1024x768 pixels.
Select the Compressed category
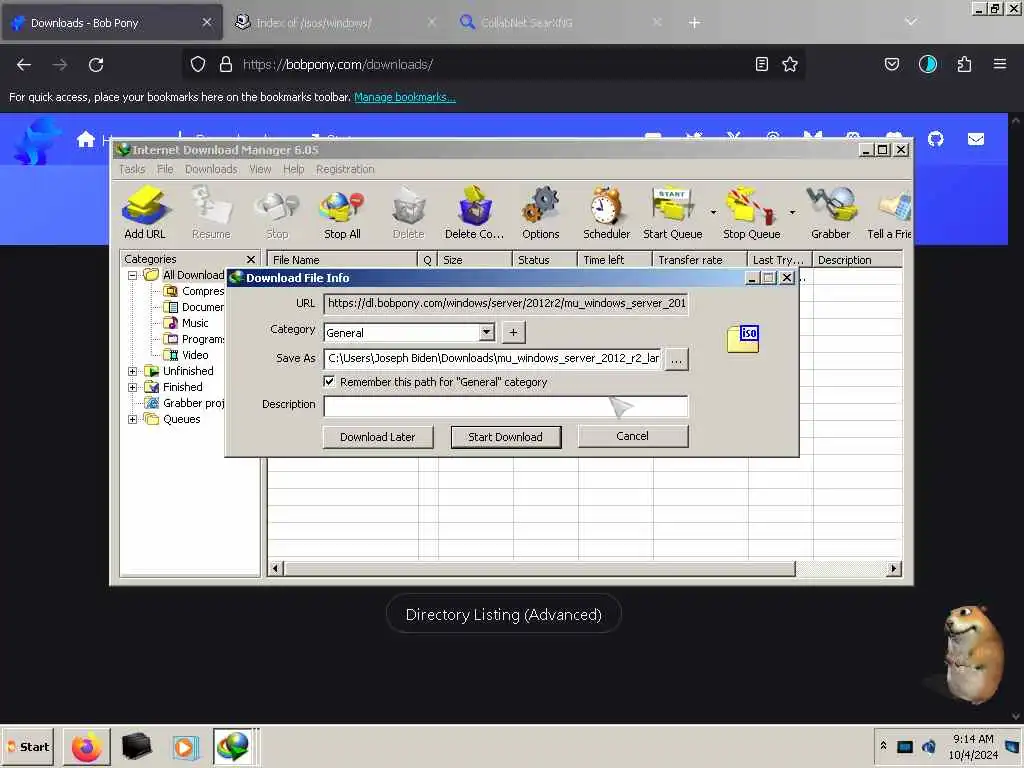194,291
